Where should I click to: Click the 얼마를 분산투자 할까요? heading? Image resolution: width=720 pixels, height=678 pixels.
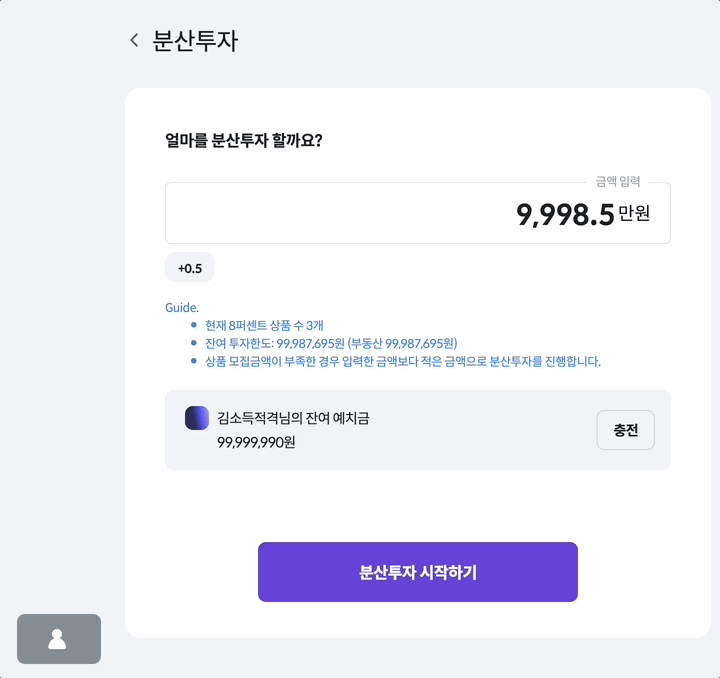pyautogui.click(x=243, y=140)
